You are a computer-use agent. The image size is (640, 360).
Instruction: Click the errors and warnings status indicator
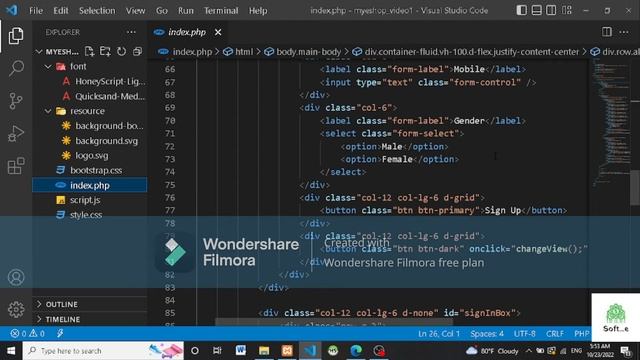28,333
